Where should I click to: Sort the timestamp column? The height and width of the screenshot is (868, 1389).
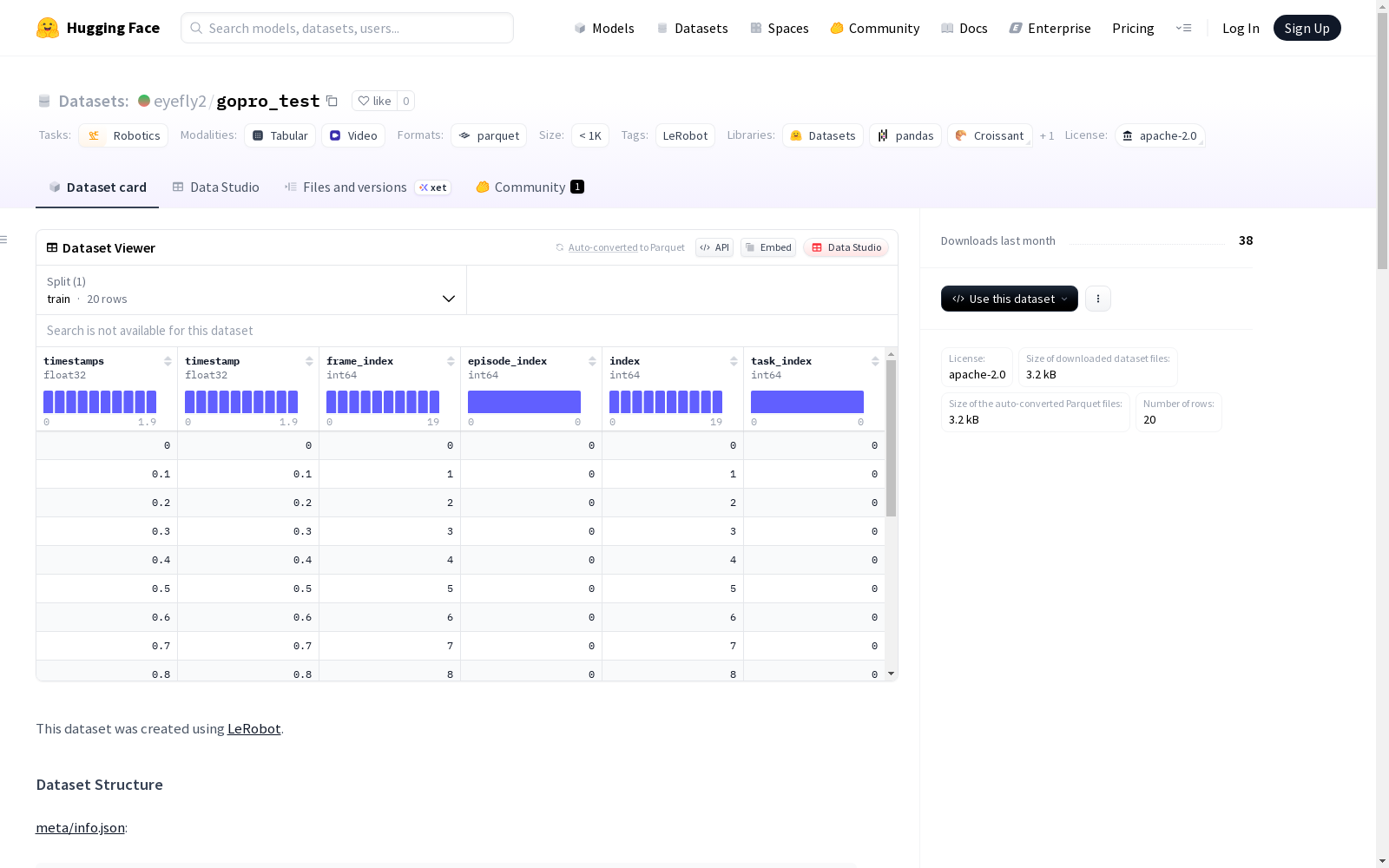coord(309,361)
